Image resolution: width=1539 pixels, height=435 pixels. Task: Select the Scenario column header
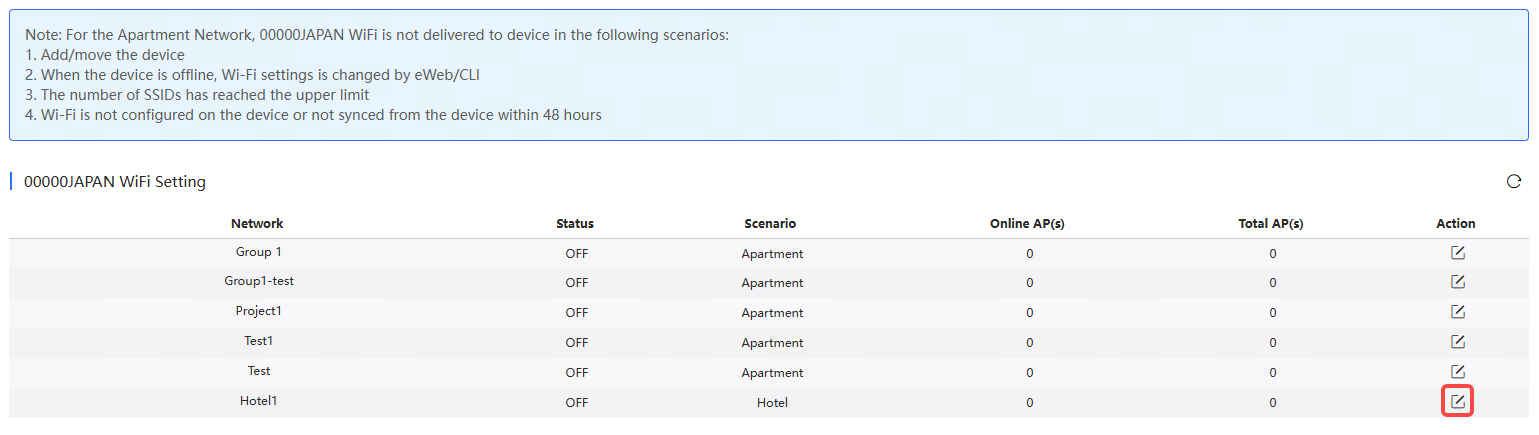(x=770, y=224)
